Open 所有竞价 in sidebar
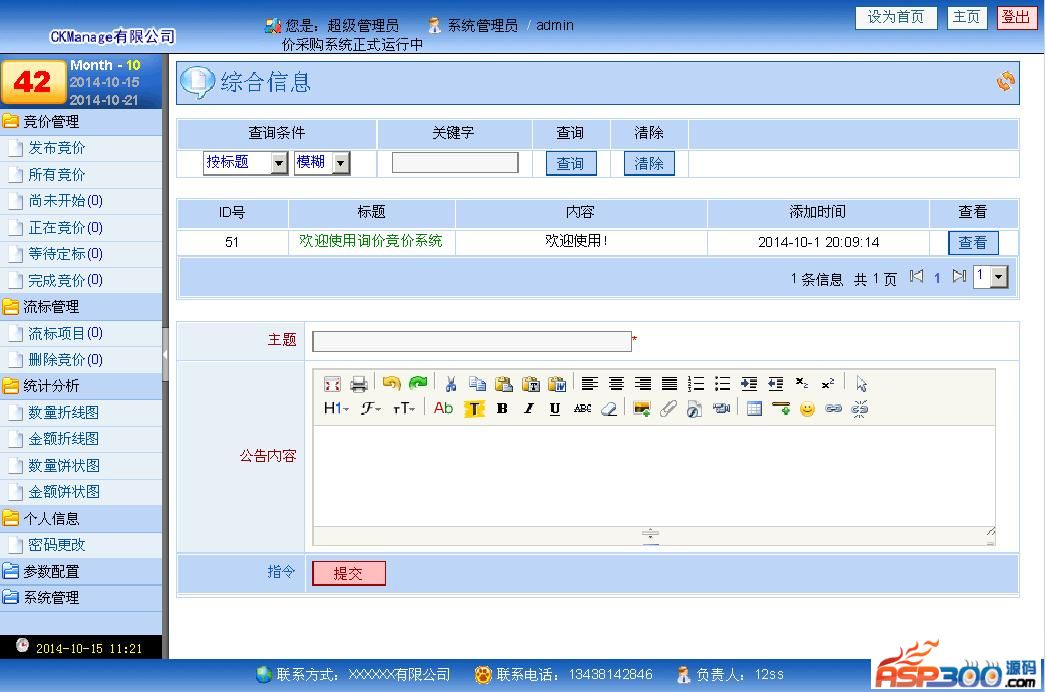The height and width of the screenshot is (692, 1046). 57,175
